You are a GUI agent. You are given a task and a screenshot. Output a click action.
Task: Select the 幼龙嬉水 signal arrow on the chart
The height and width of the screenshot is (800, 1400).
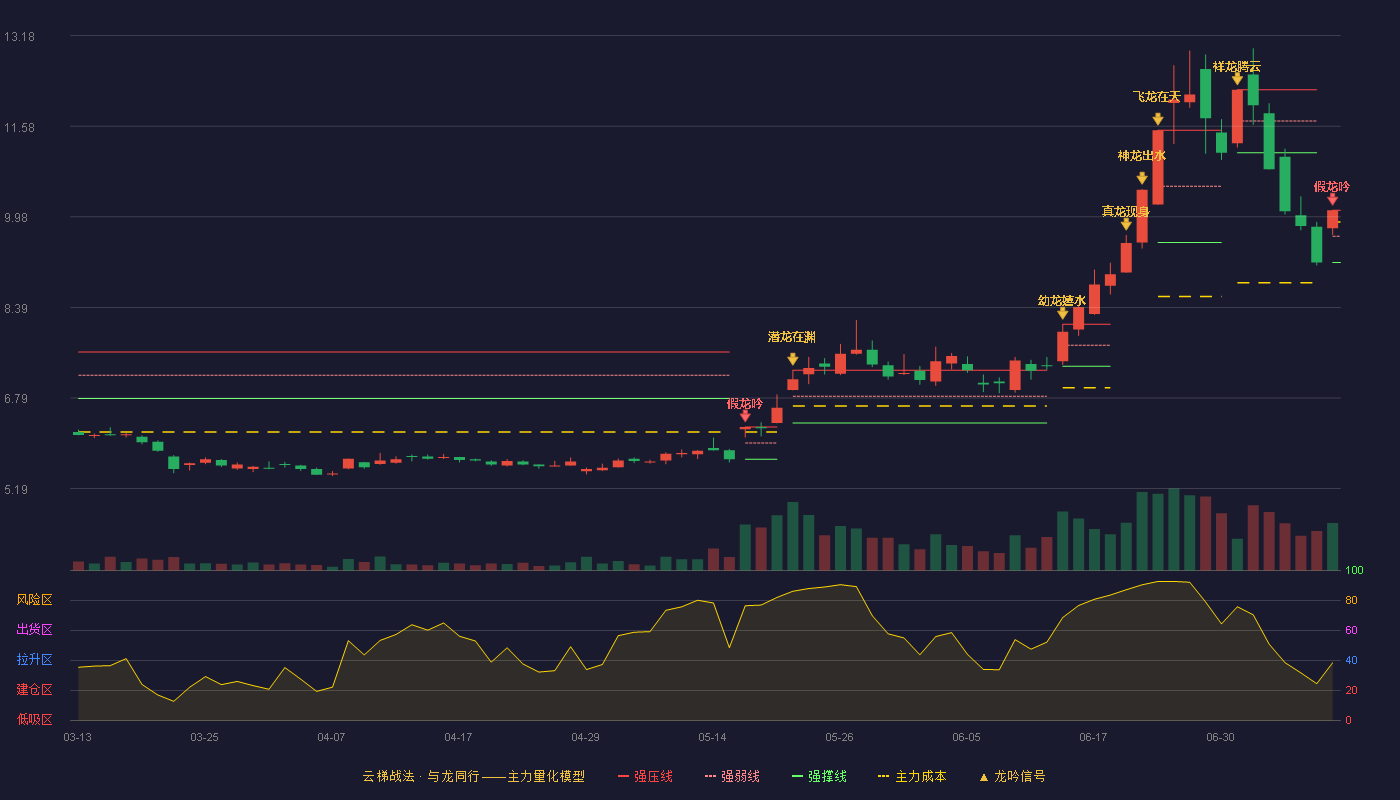[1063, 313]
